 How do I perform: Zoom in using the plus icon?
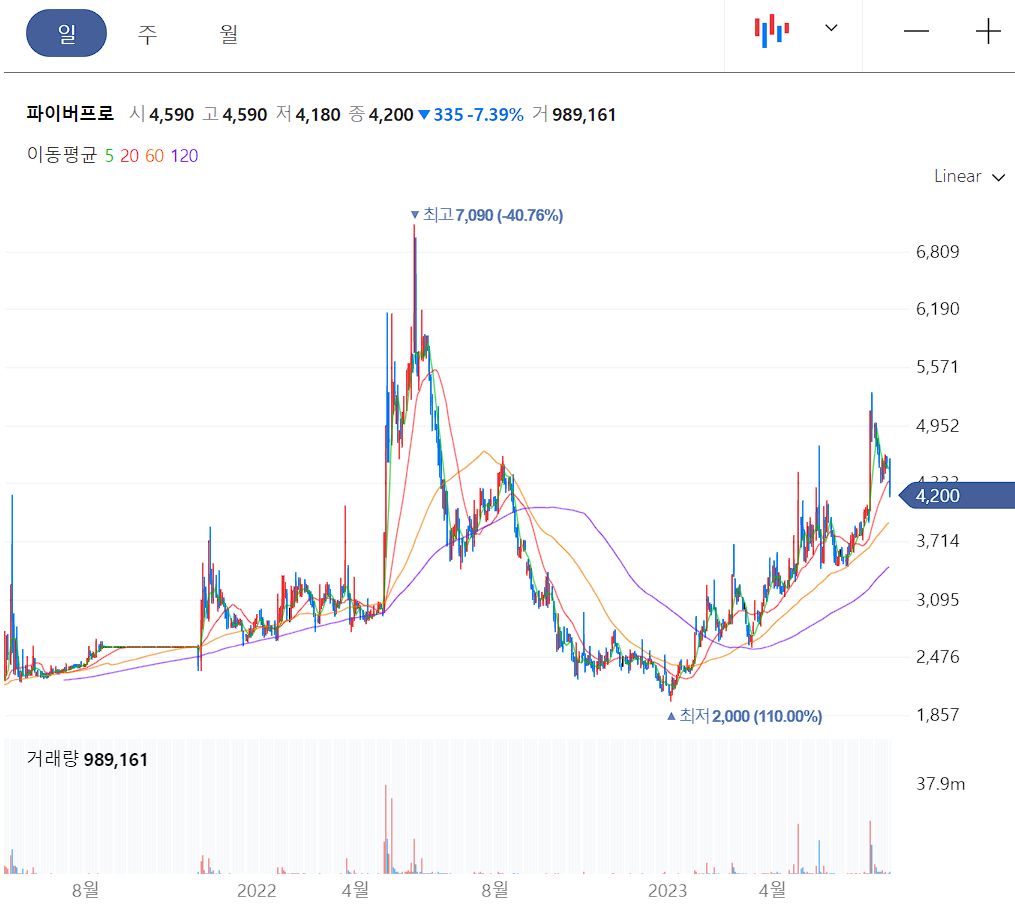click(986, 31)
